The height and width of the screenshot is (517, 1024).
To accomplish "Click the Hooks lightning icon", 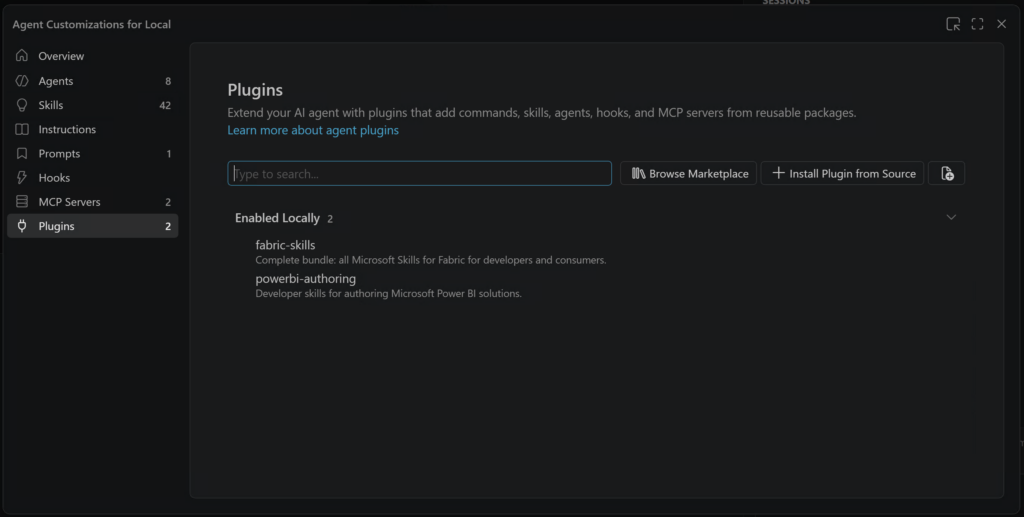I will point(22,178).
